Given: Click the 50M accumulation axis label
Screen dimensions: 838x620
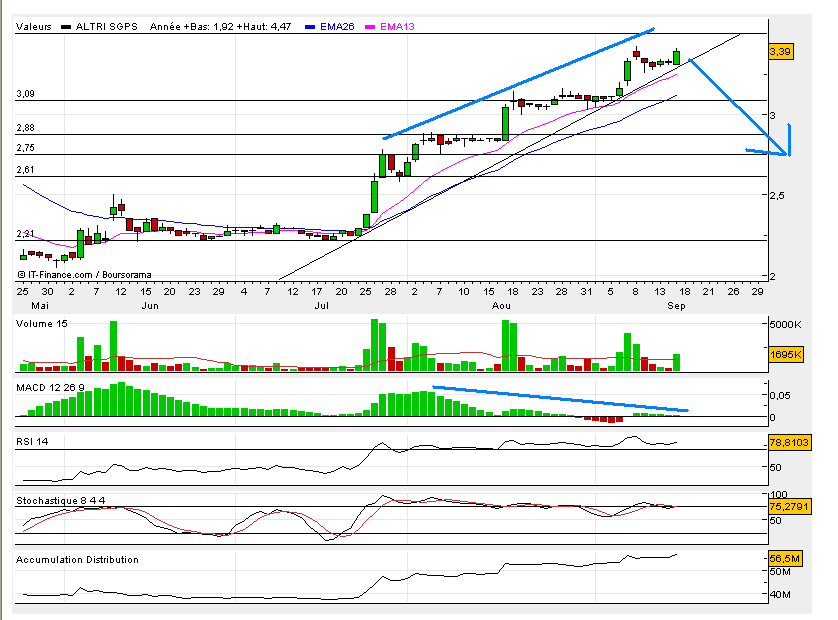Looking at the screenshot, I should [780, 572].
